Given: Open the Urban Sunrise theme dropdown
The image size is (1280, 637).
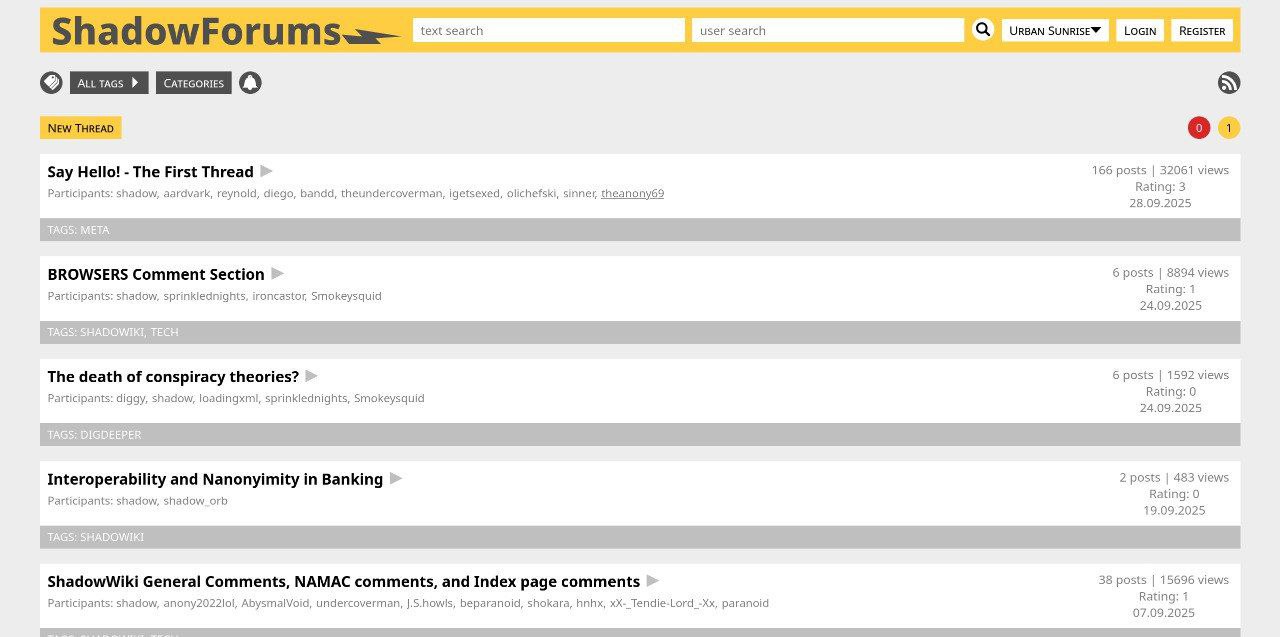Looking at the screenshot, I should tap(1054, 30).
